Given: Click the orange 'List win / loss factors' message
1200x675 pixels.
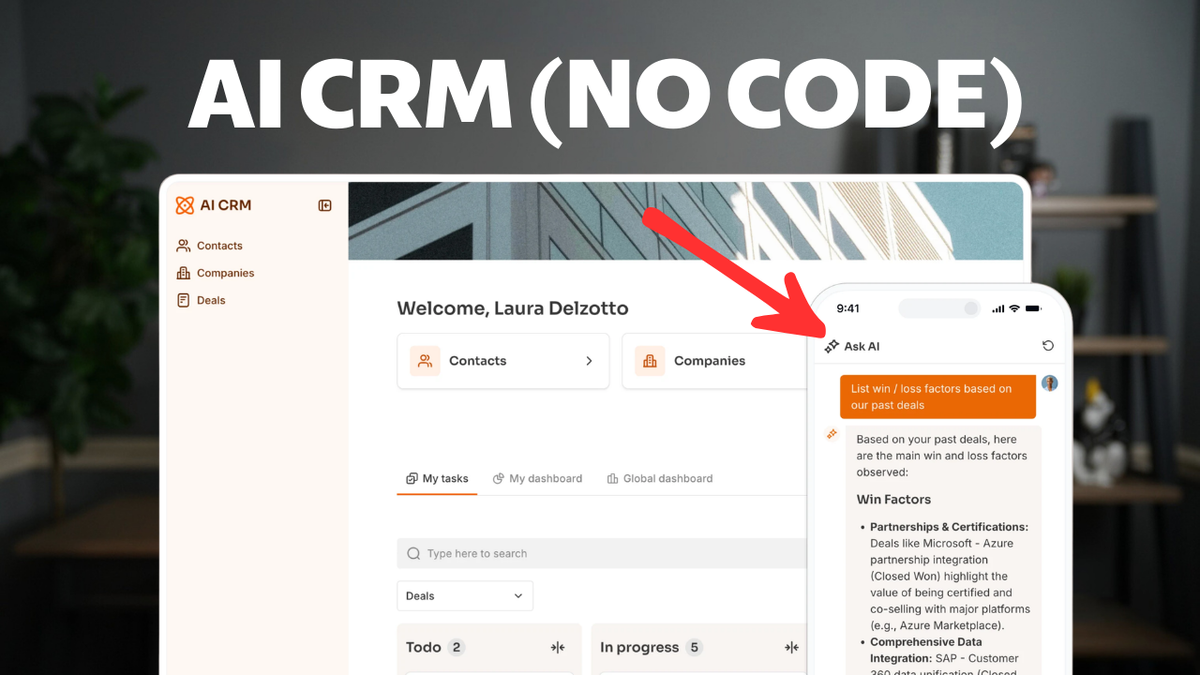Looking at the screenshot, I should pos(938,397).
